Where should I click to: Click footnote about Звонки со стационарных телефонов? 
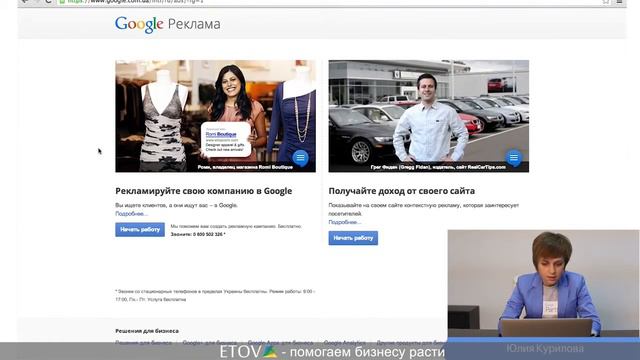point(215,296)
